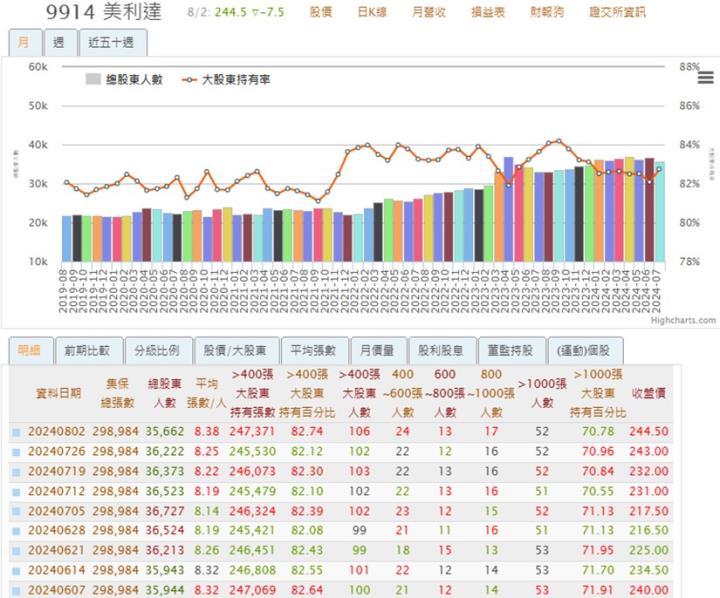The height and width of the screenshot is (598, 720).
Task: Click the holding value 247,371
Action: 253,432
